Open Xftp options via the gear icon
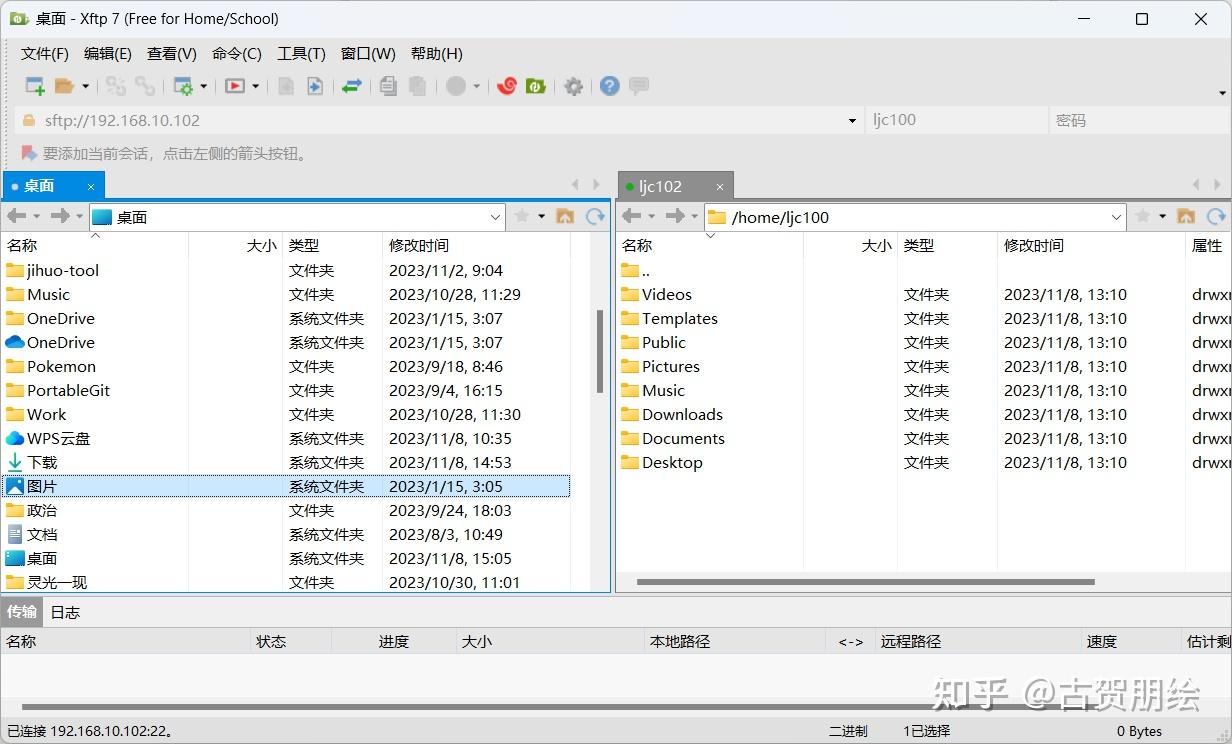 573,86
